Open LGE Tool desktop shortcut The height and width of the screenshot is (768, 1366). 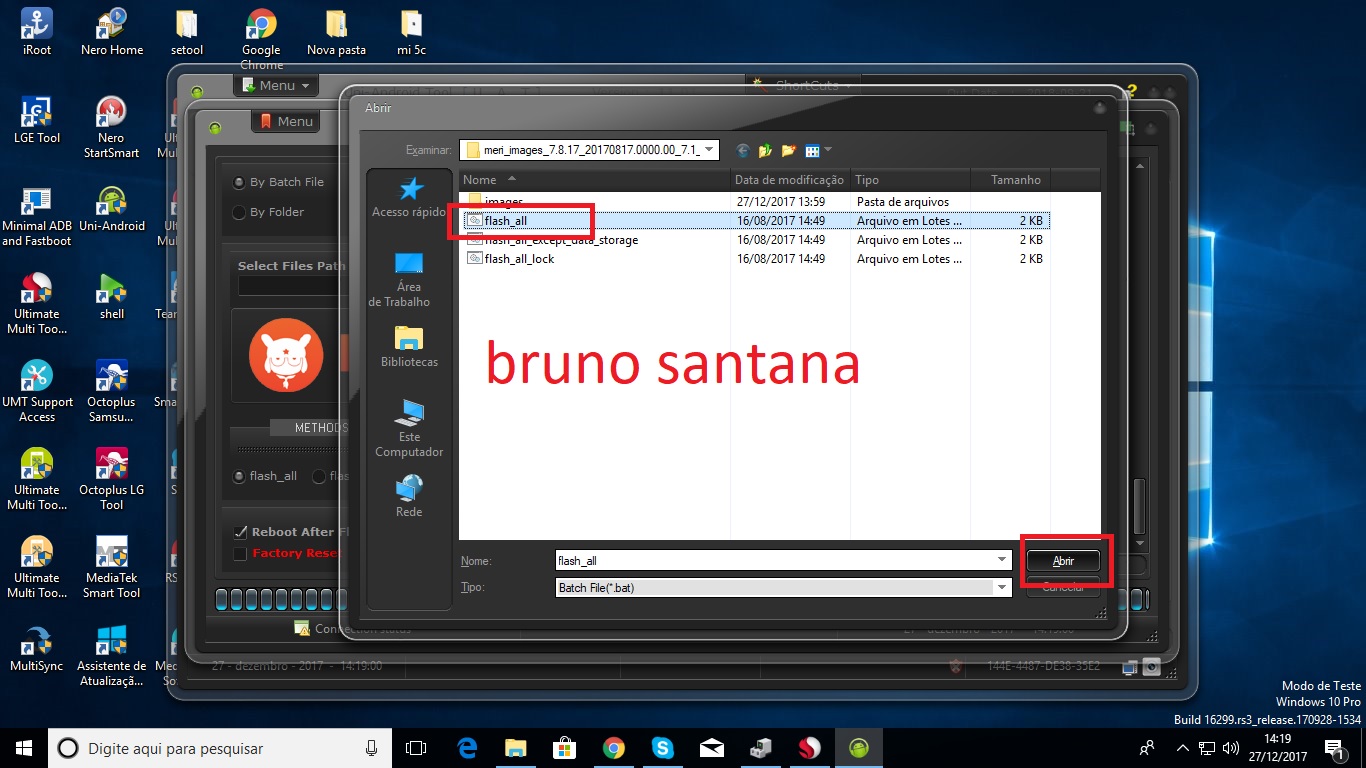37,121
